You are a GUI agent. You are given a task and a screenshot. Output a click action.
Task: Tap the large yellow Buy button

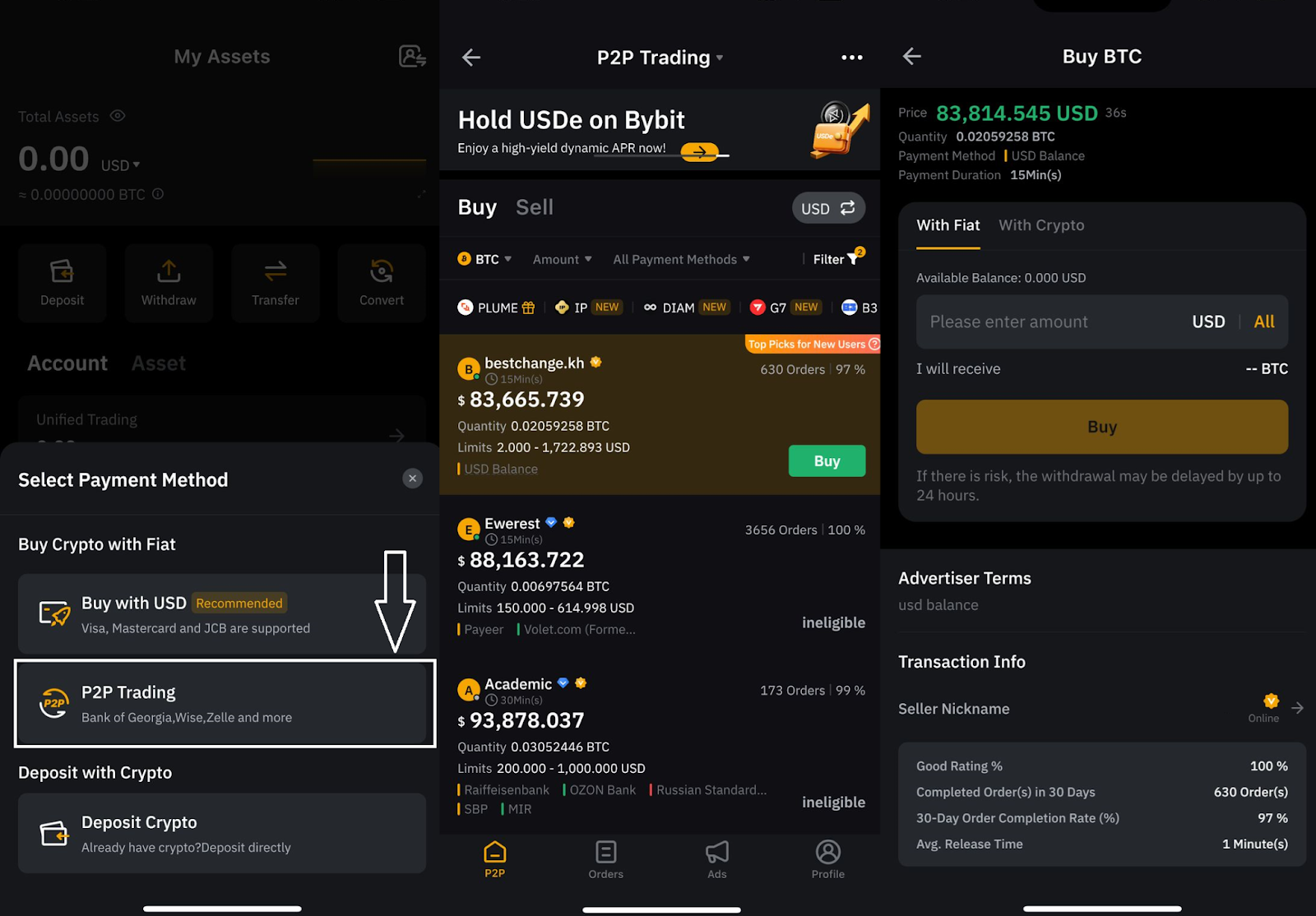[x=1102, y=427]
